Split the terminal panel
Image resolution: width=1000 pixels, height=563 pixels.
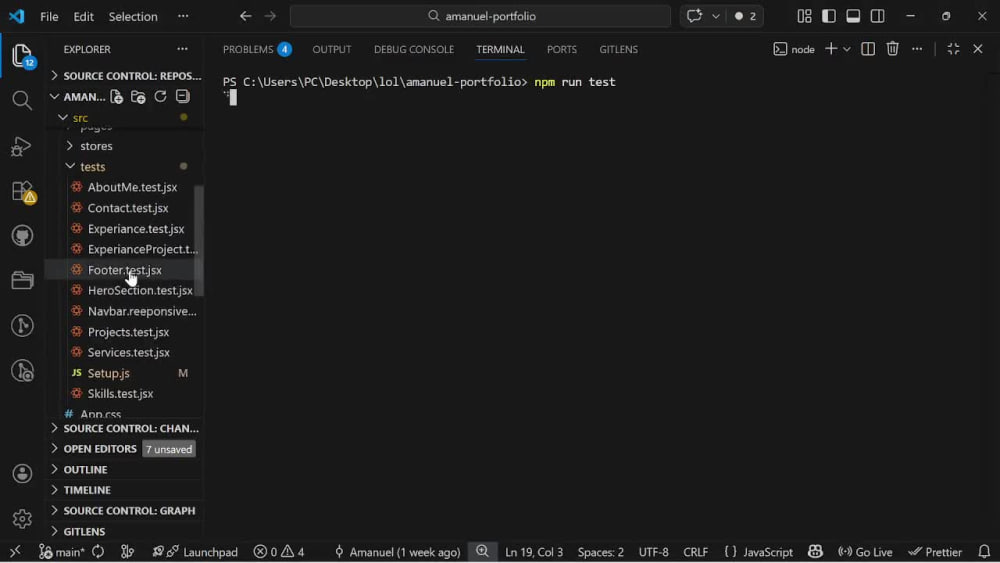(x=868, y=49)
